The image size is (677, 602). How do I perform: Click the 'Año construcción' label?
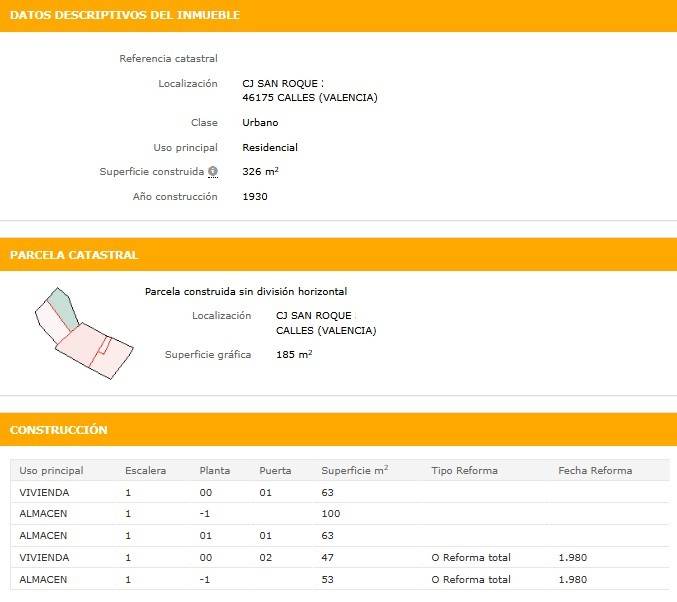coord(175,196)
